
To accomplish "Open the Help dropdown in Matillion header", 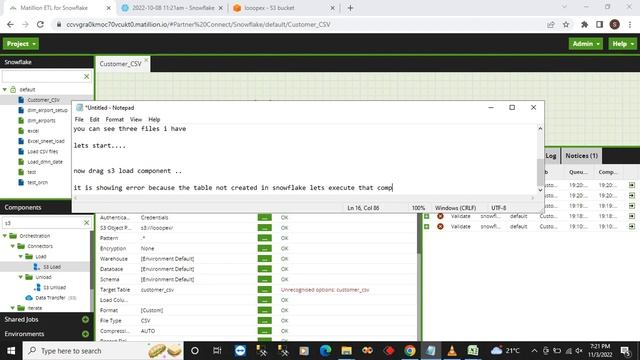I will 622,44.
